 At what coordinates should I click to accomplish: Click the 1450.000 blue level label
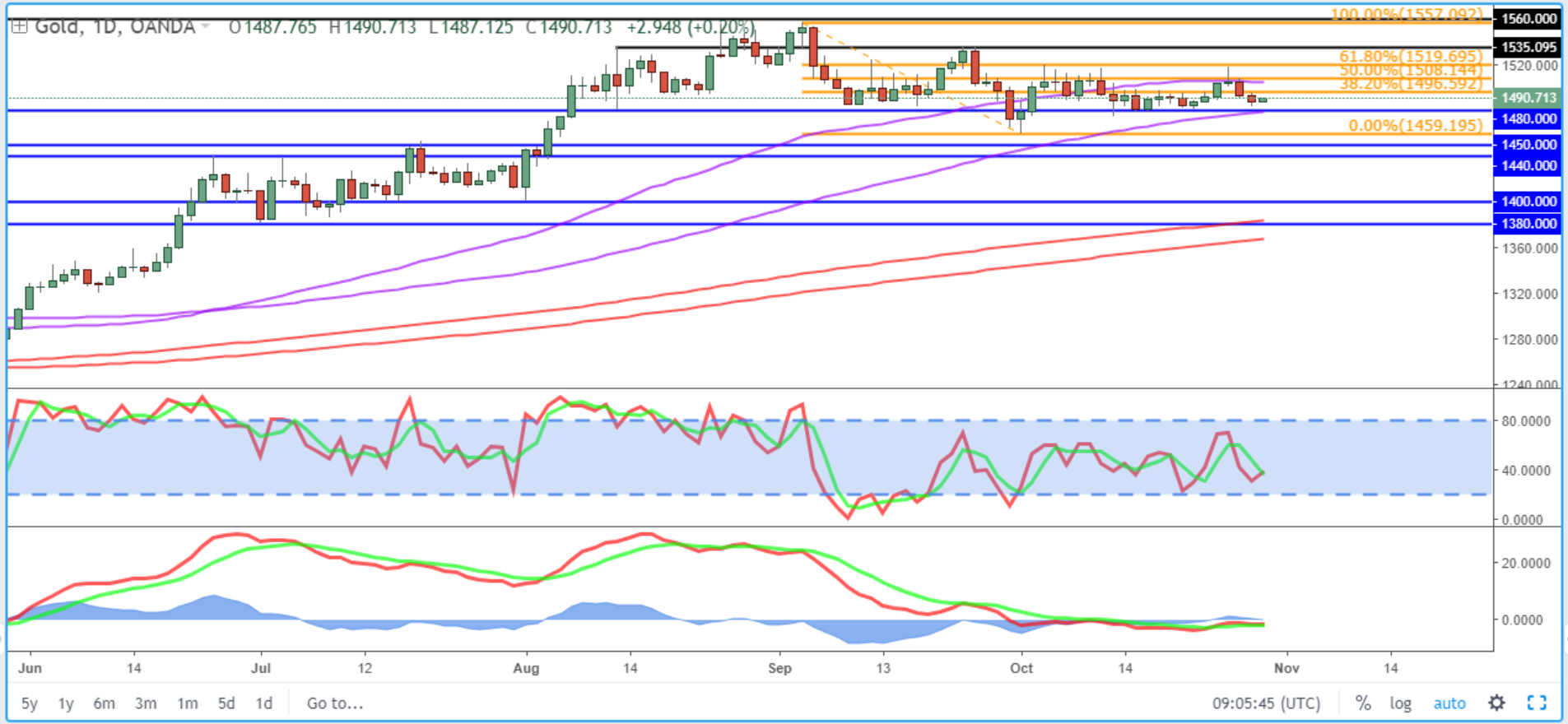pos(1528,144)
